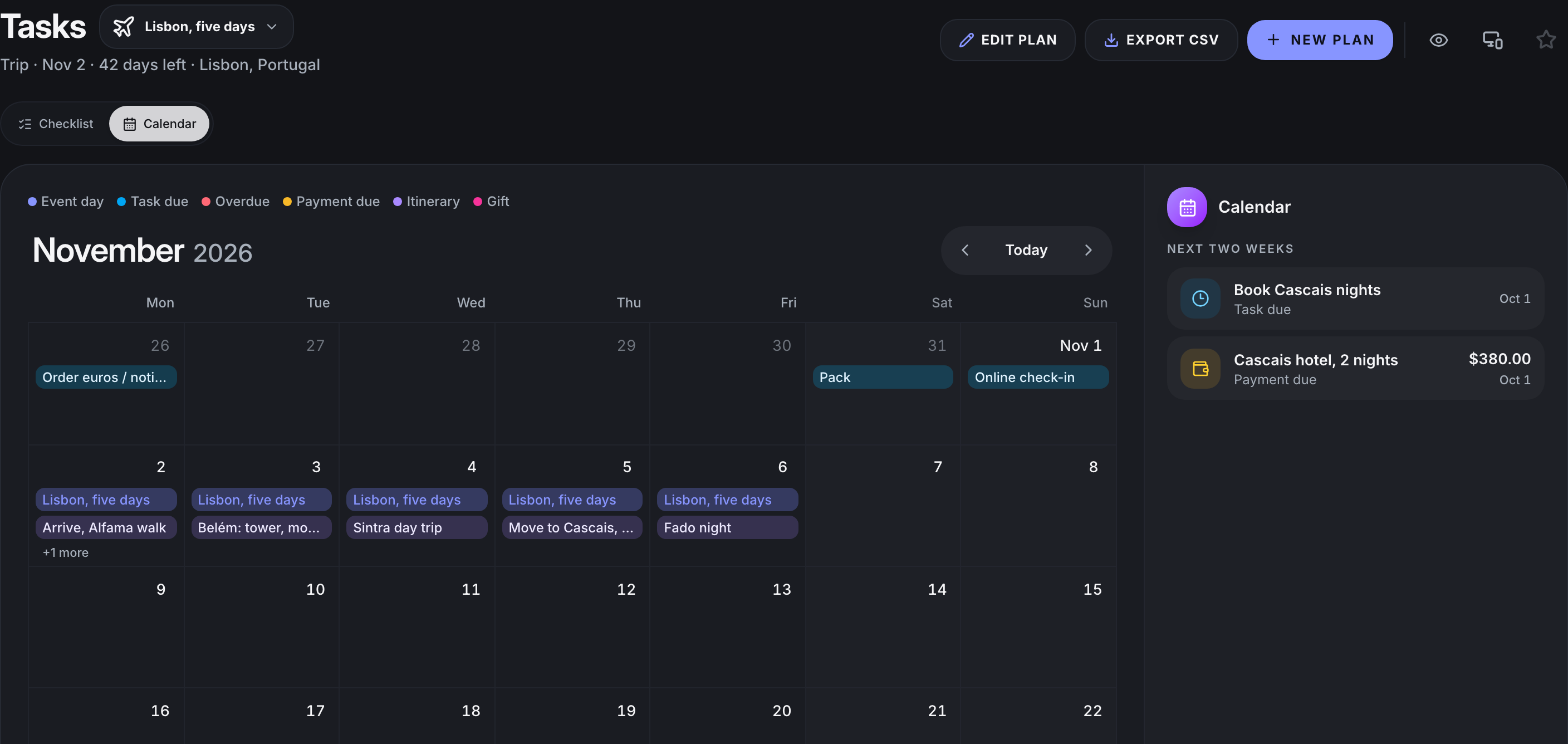Image resolution: width=1568 pixels, height=744 pixels.
Task: Click the download icon in Export CSV
Action: pos(1111,40)
